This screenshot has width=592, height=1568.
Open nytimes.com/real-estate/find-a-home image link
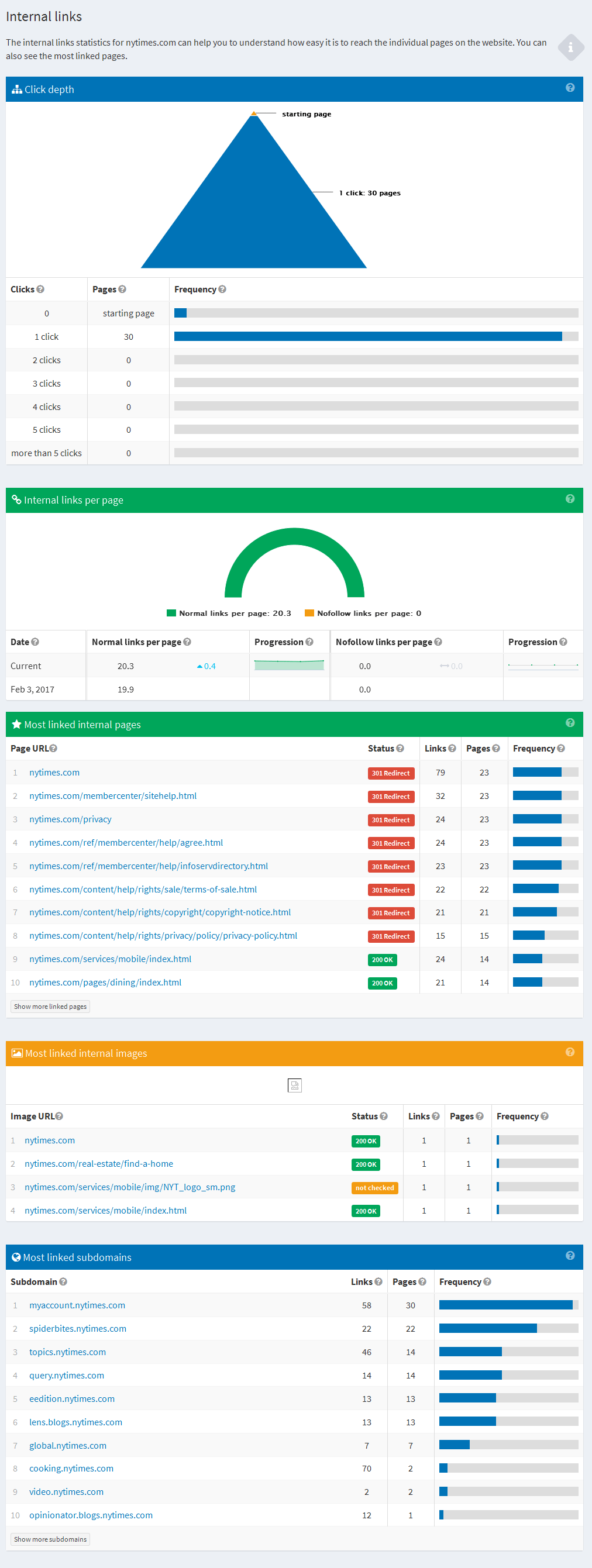tap(99, 1163)
